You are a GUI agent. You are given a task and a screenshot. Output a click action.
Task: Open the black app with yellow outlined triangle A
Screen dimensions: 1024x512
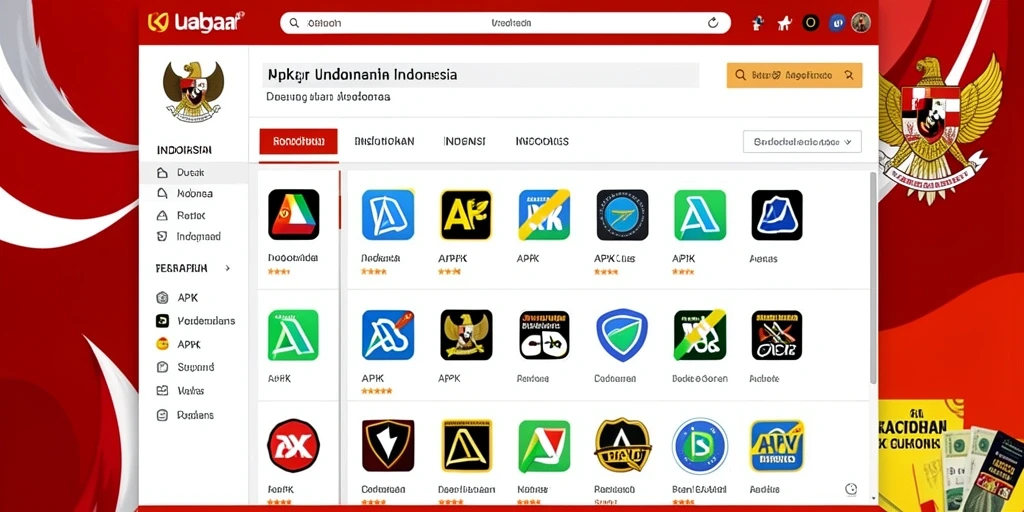[x=466, y=445]
